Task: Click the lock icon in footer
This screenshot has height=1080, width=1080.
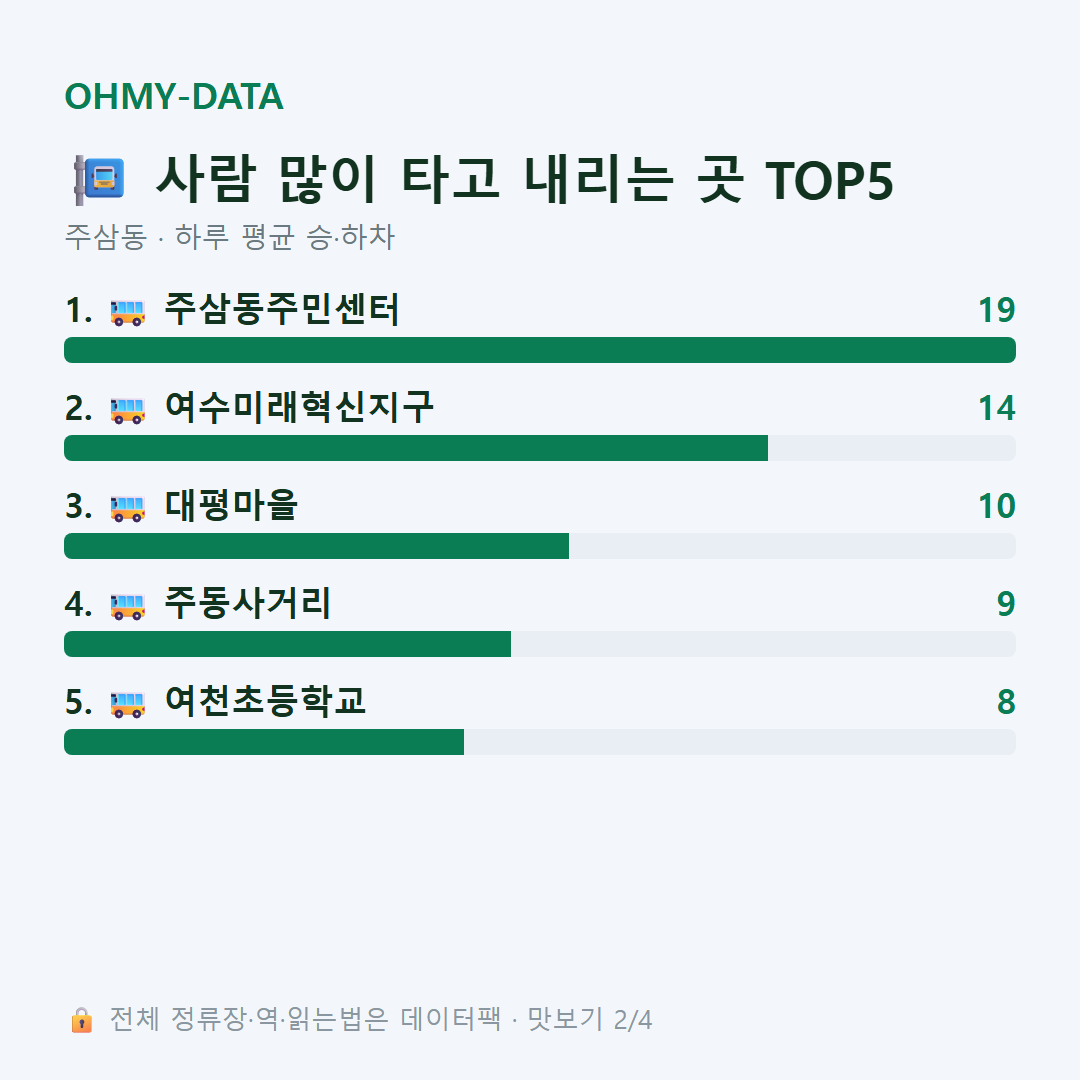Action: 81,1019
